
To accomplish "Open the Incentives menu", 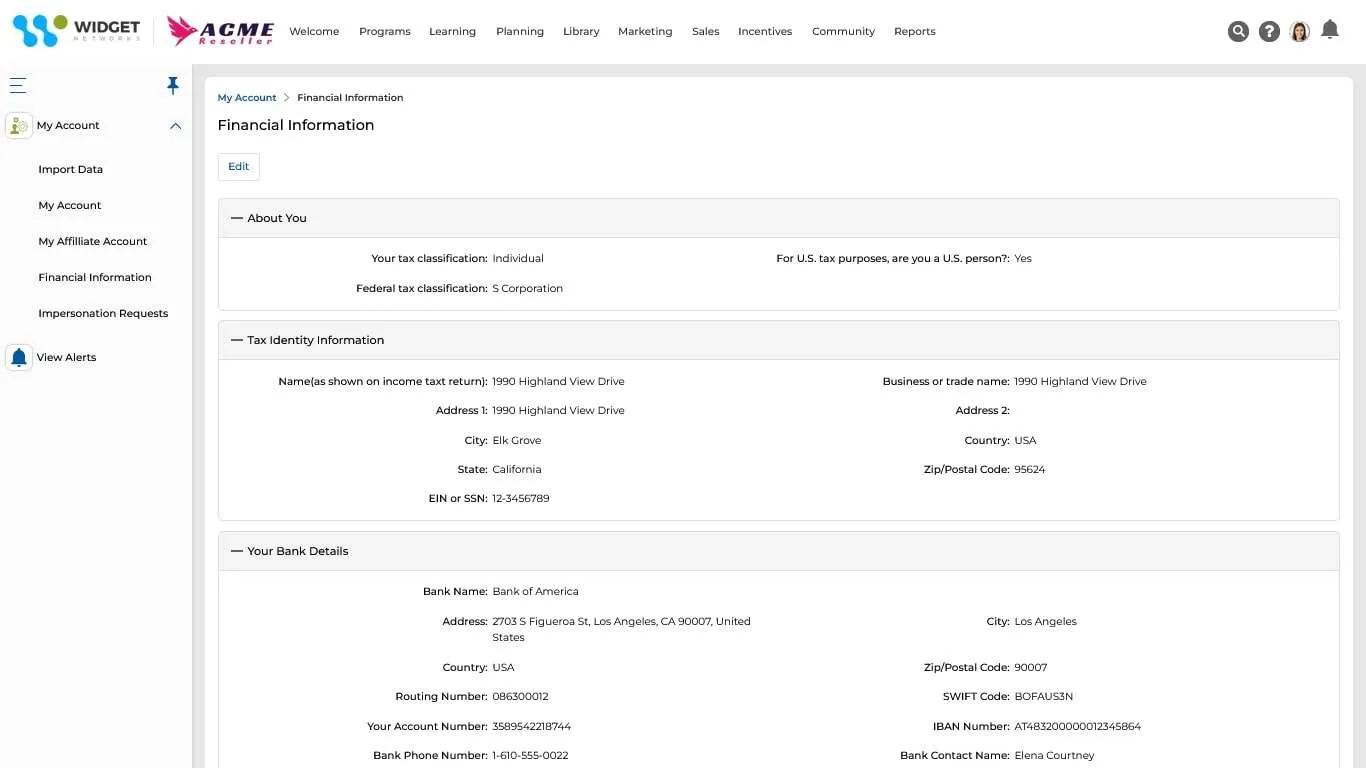I will click(x=765, y=32).
